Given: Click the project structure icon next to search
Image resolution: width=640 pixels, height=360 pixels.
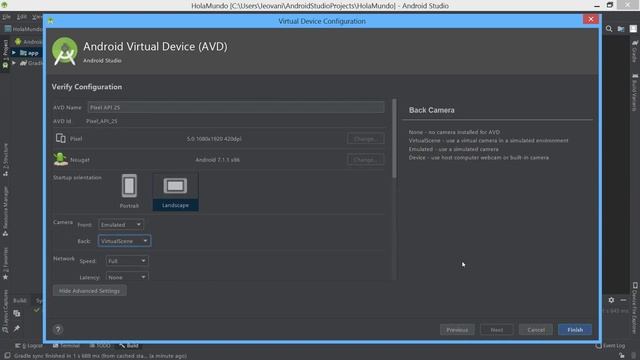Looking at the screenshot, I should [x=621, y=29].
